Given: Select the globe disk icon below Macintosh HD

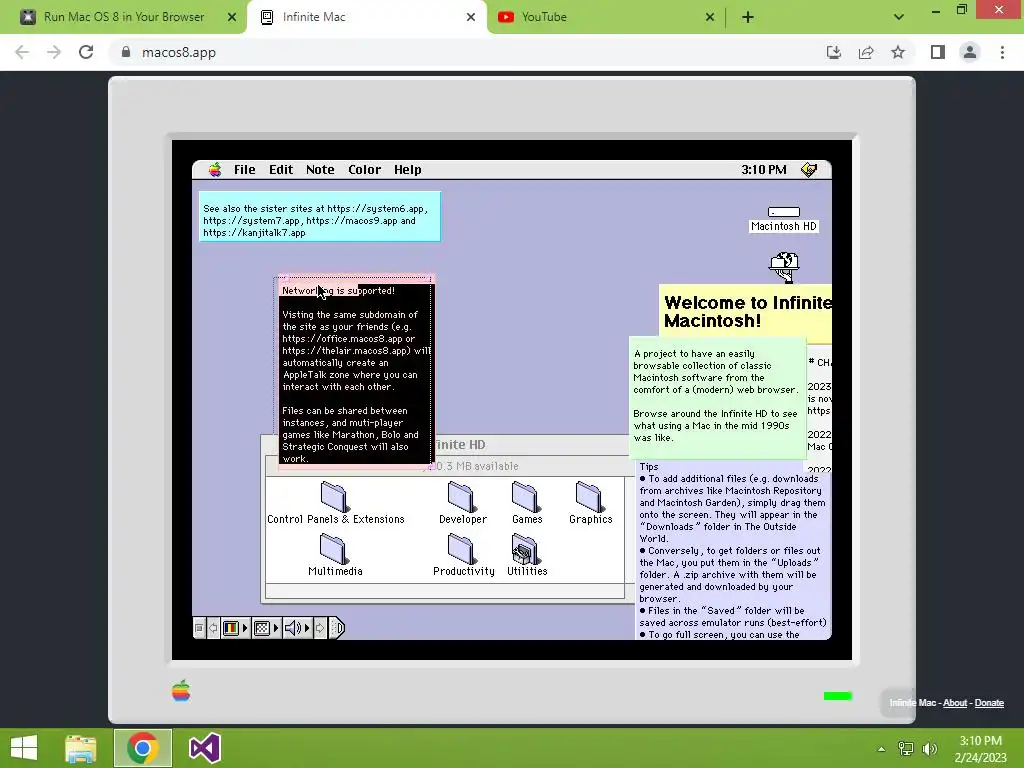Looking at the screenshot, I should [x=784, y=267].
